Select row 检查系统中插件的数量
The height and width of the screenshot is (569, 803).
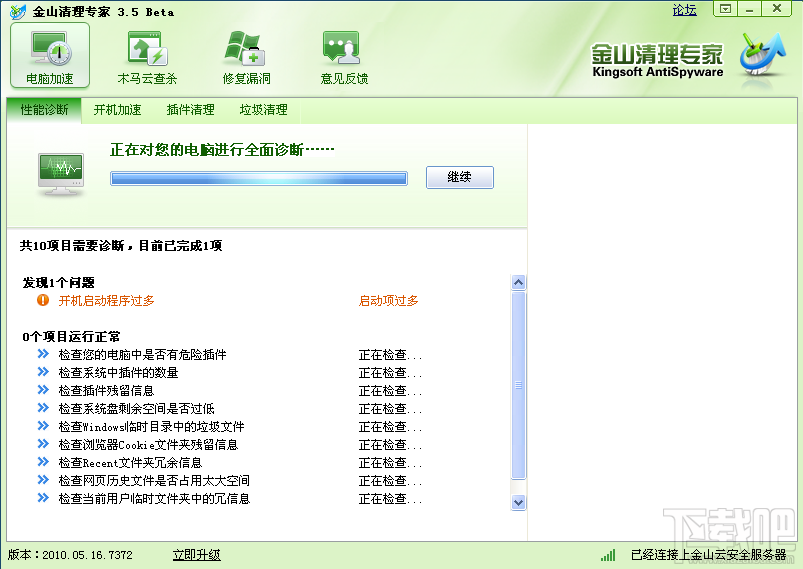tap(229, 372)
